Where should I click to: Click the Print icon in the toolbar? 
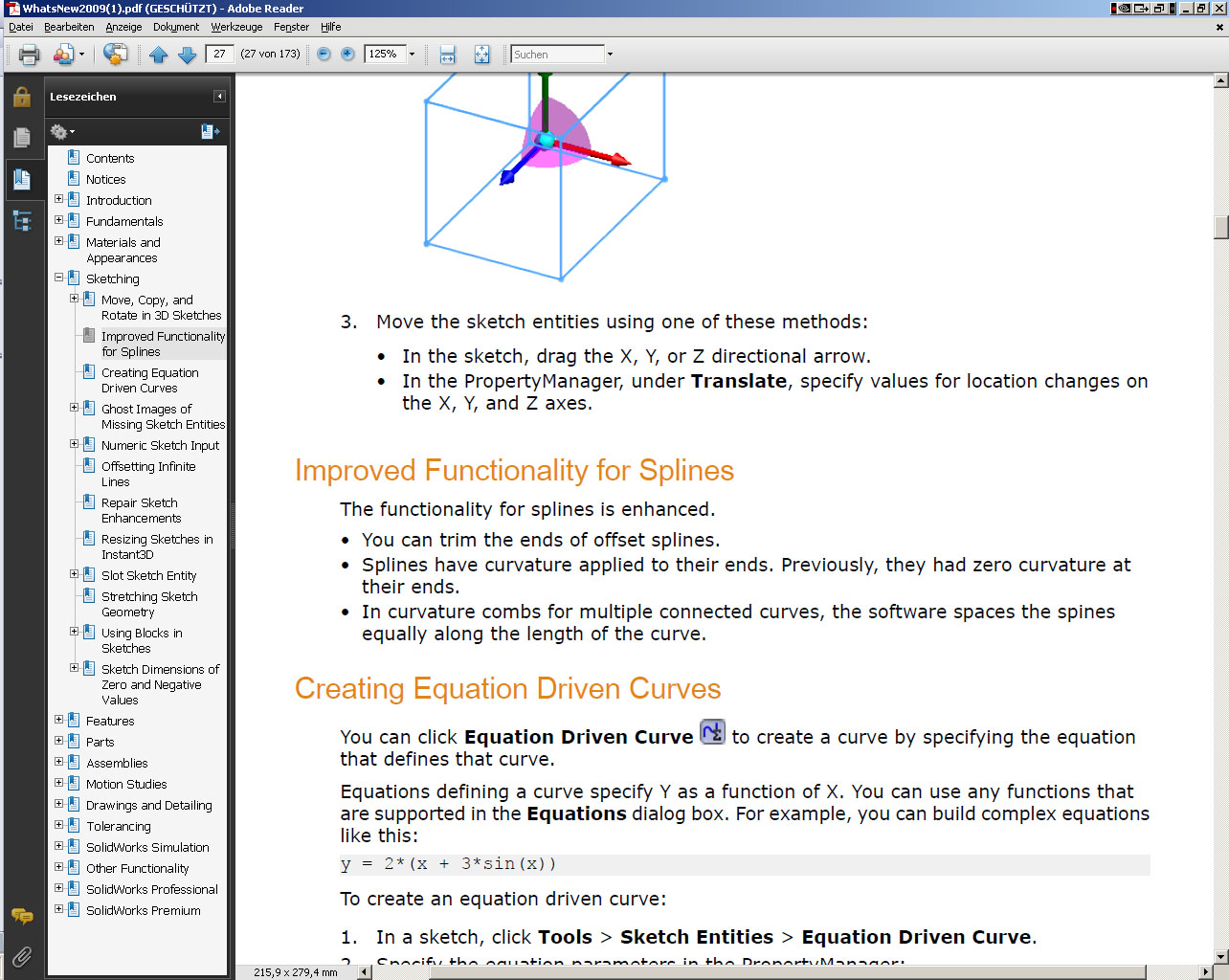coord(30,55)
